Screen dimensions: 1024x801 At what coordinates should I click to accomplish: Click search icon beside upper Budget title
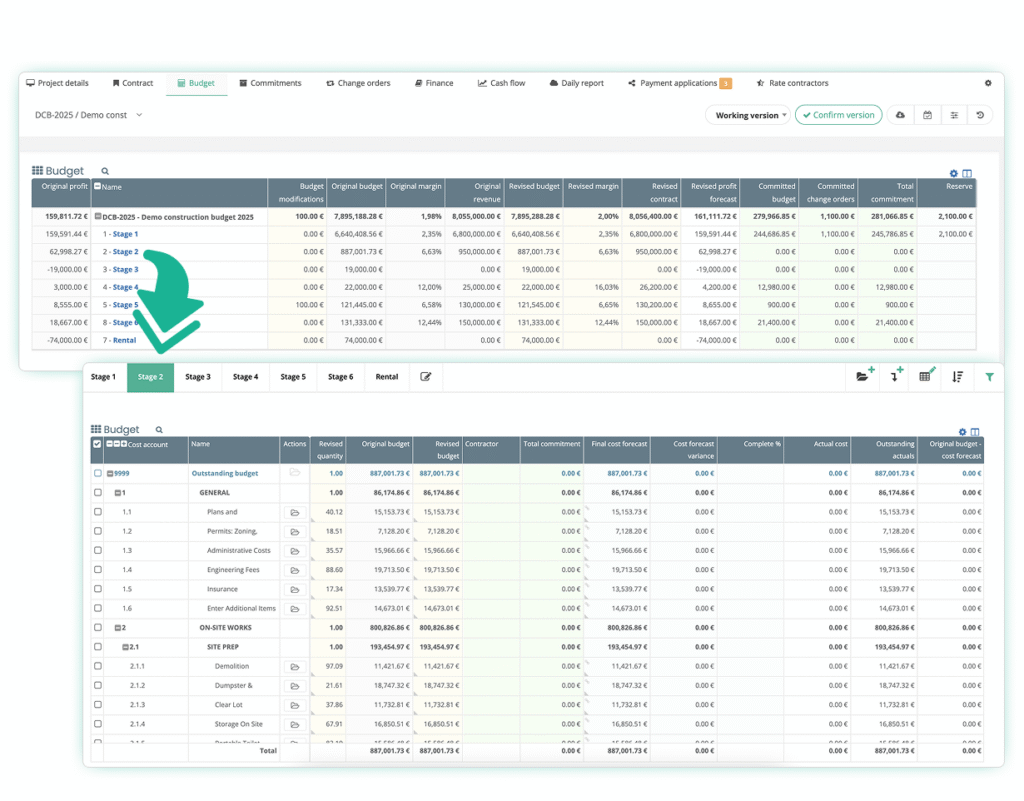[x=105, y=171]
